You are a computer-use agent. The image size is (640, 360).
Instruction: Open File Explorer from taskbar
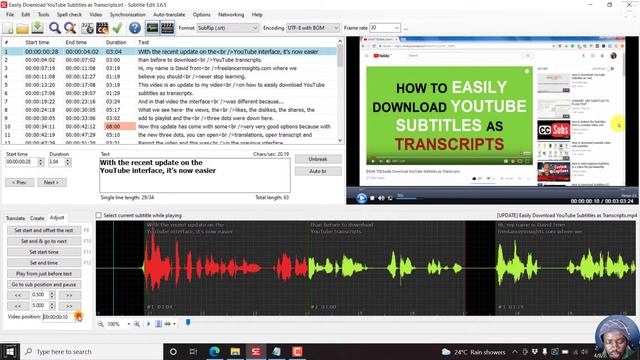(235, 351)
